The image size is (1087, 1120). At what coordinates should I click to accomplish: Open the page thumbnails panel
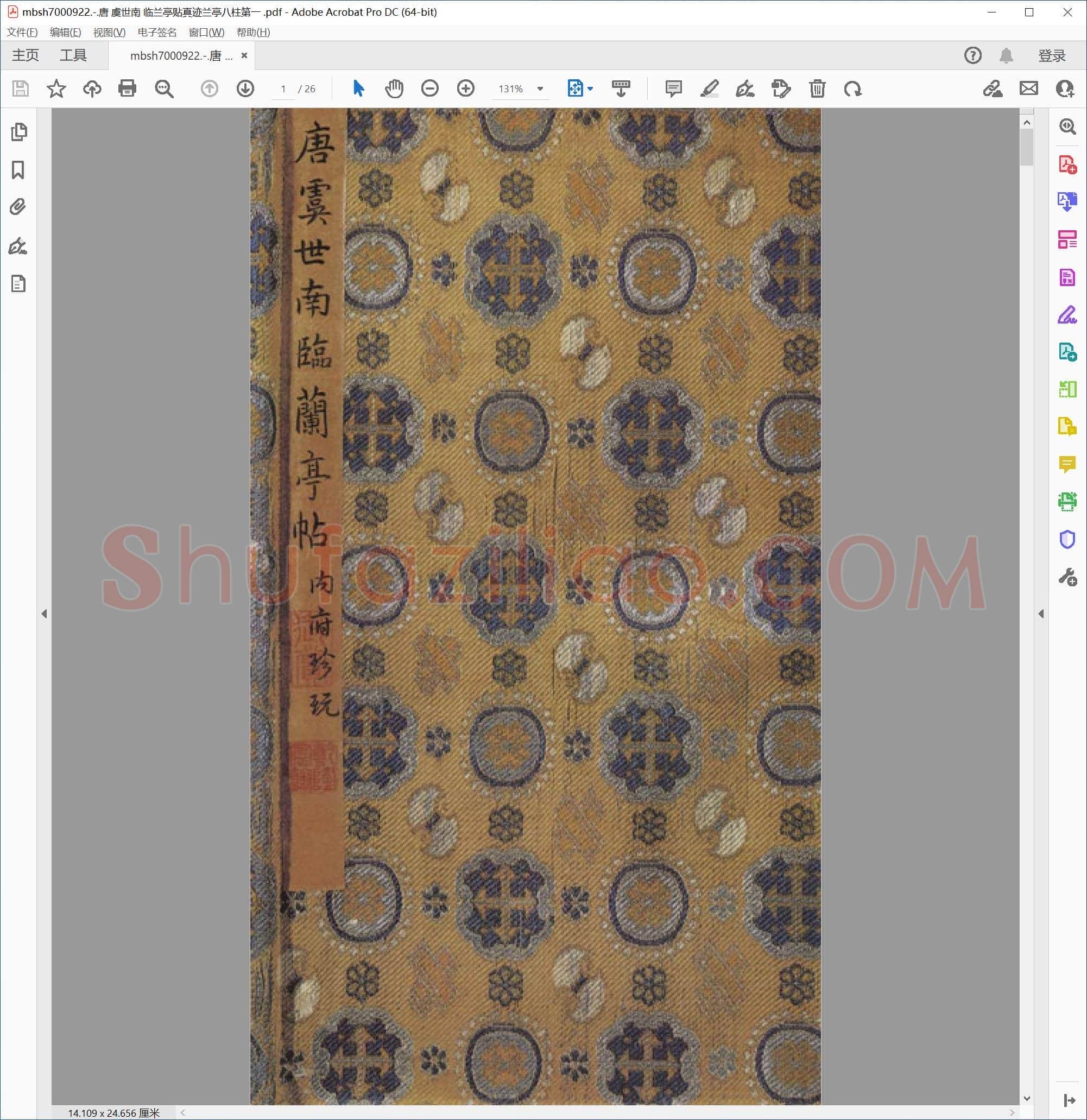18,132
